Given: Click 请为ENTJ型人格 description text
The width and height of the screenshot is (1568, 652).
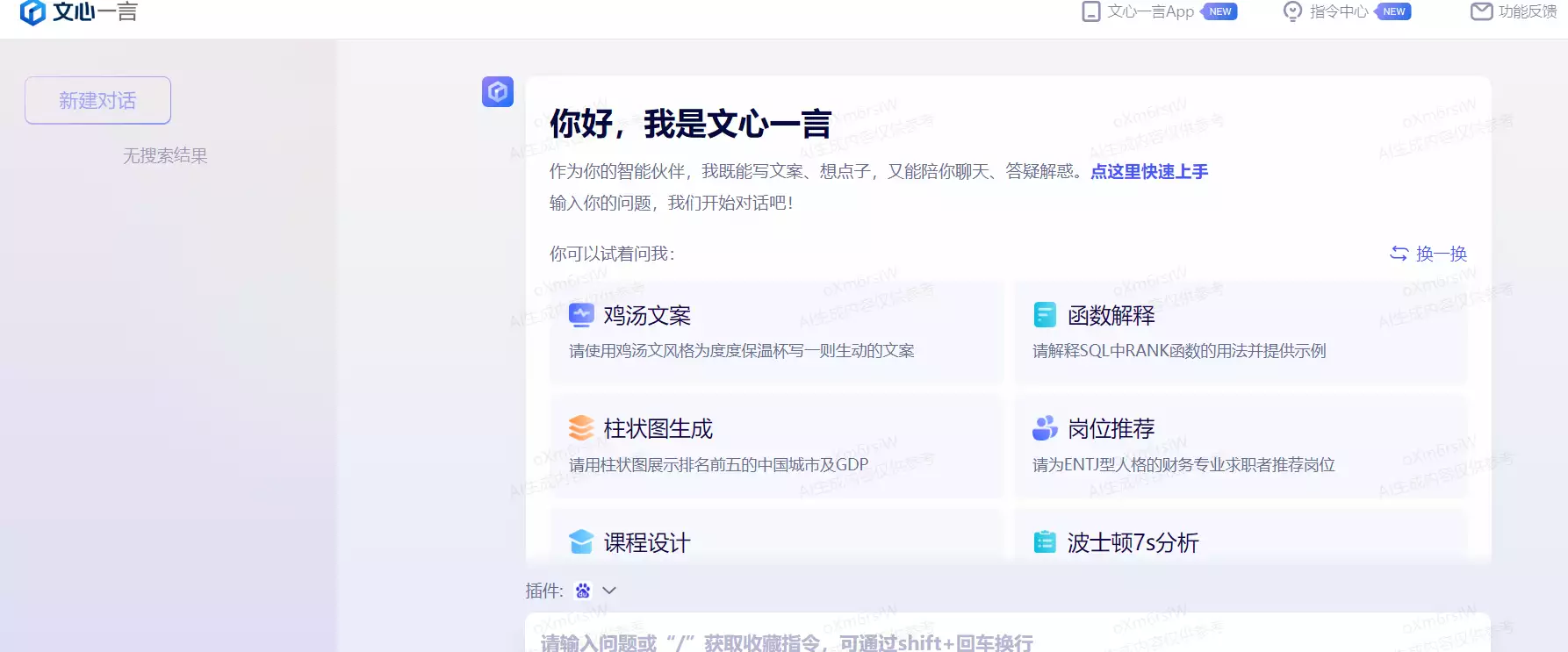Looking at the screenshot, I should pos(1183,464).
